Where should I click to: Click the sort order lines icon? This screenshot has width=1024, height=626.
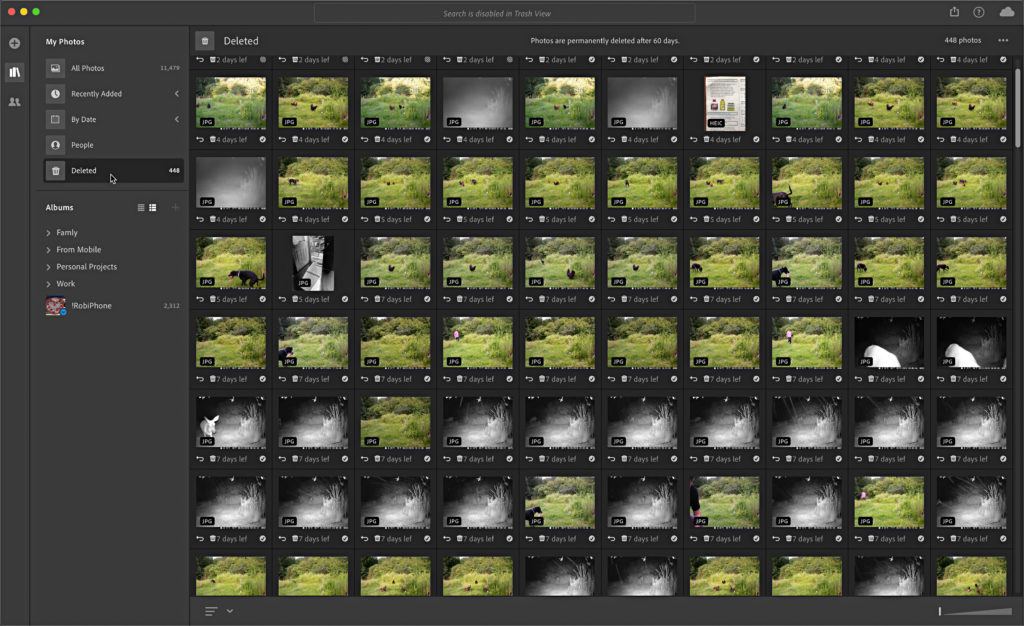[211, 611]
